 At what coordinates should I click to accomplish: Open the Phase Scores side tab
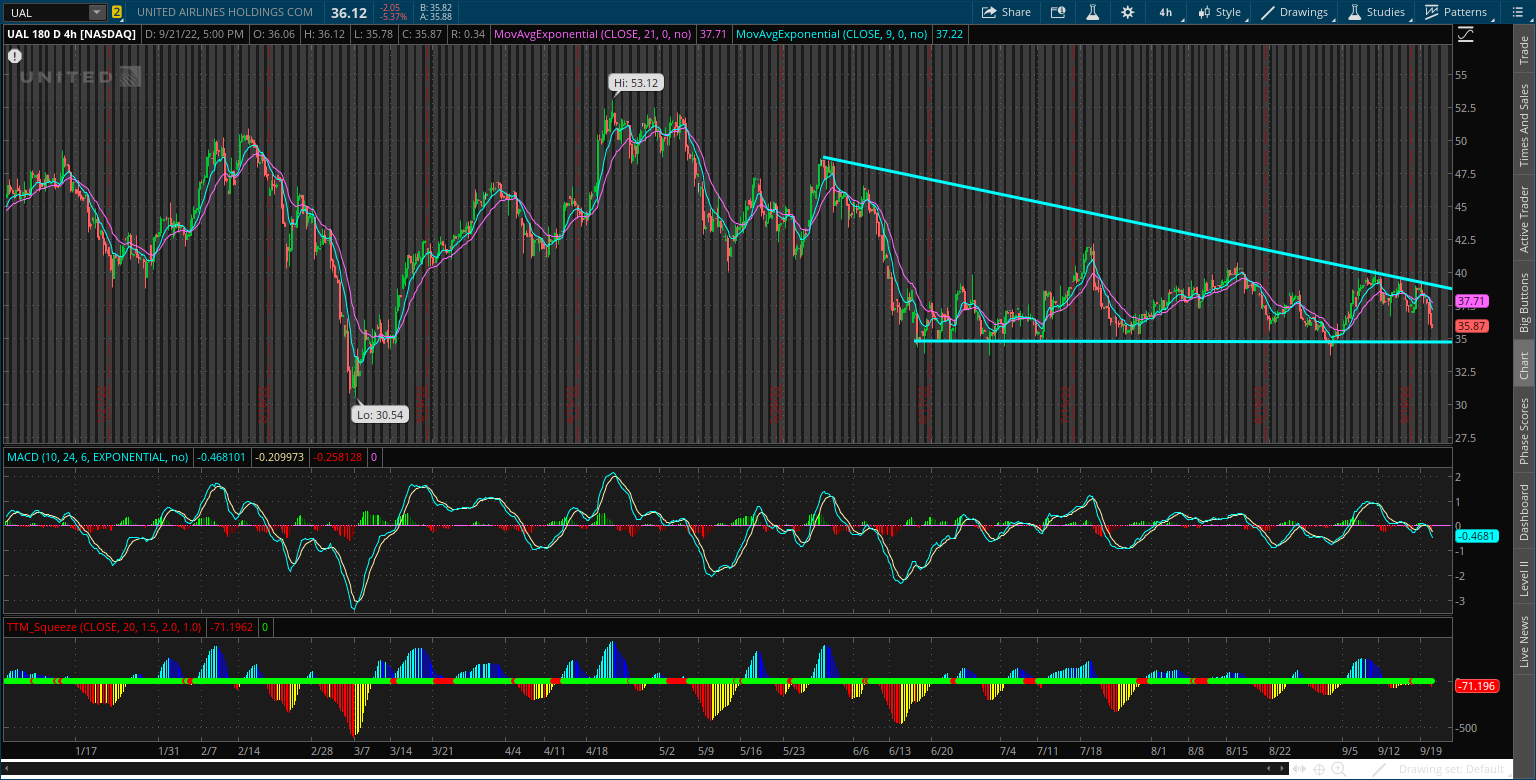point(1524,430)
